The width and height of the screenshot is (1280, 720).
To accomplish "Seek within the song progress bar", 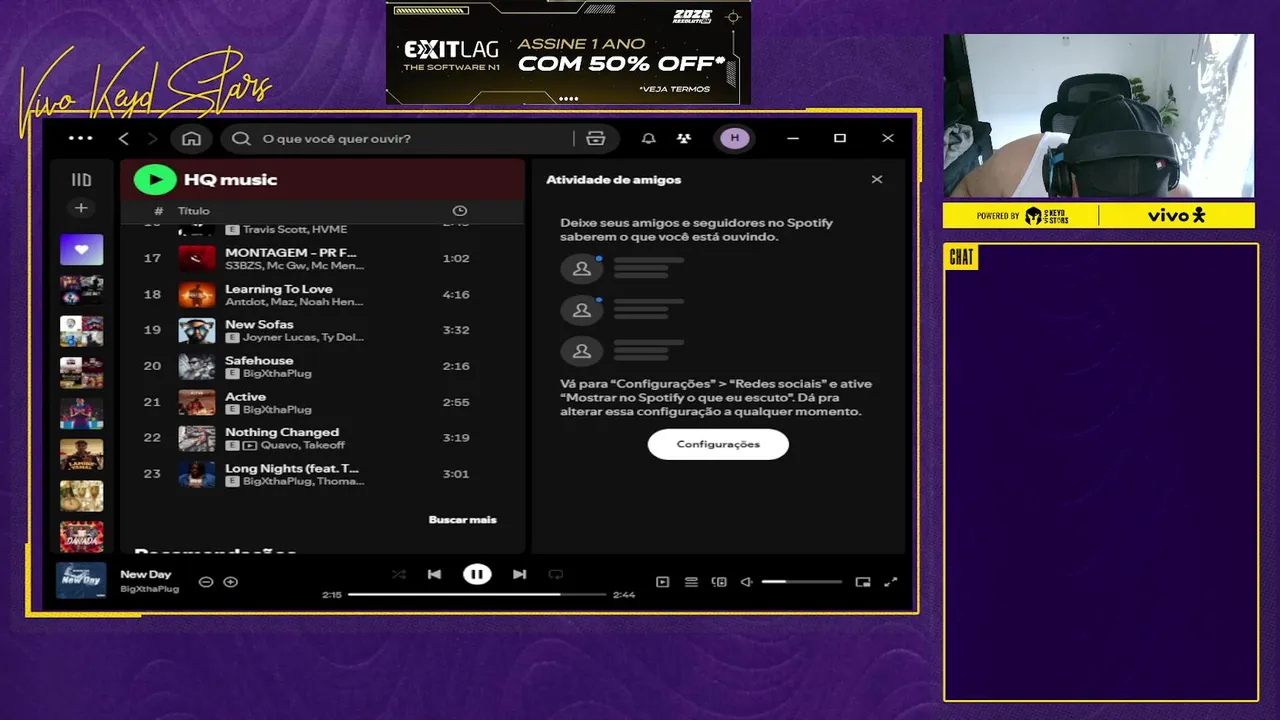I will pyautogui.click(x=477, y=594).
